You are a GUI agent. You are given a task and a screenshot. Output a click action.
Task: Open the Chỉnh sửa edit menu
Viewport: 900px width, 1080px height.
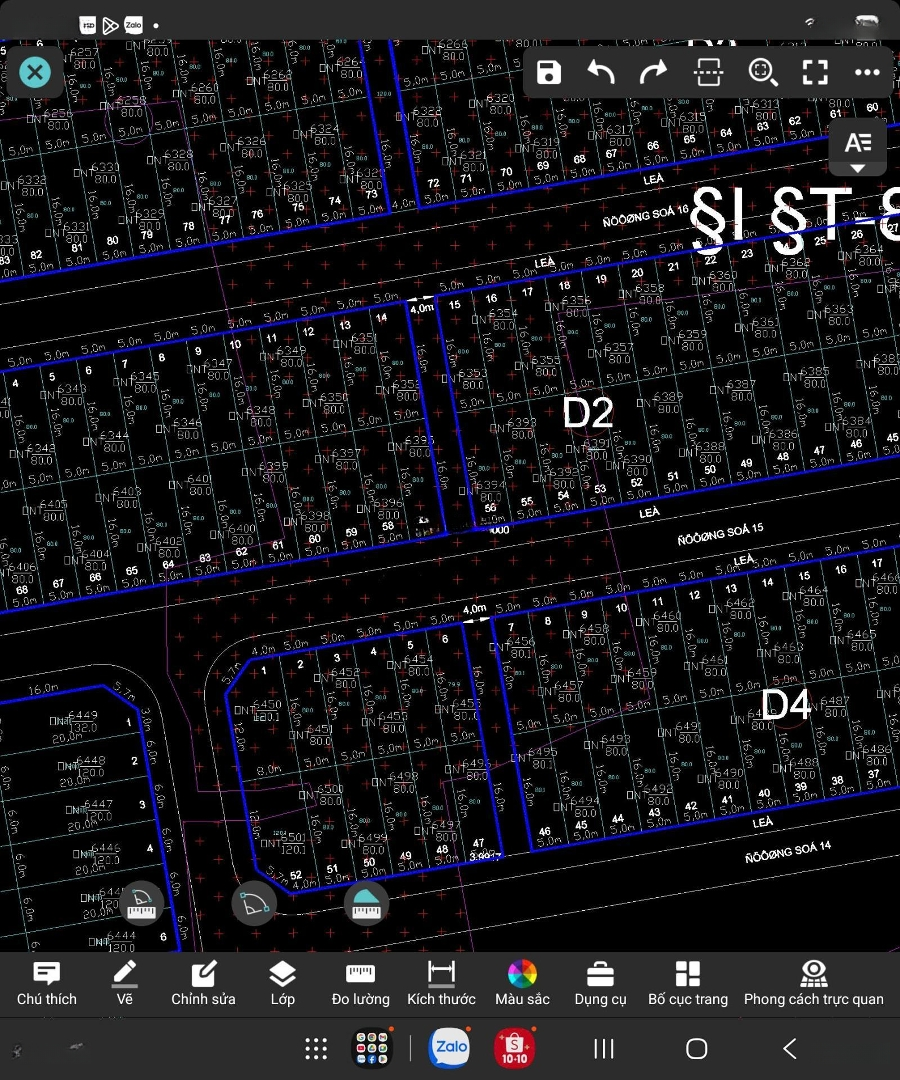pos(203,983)
